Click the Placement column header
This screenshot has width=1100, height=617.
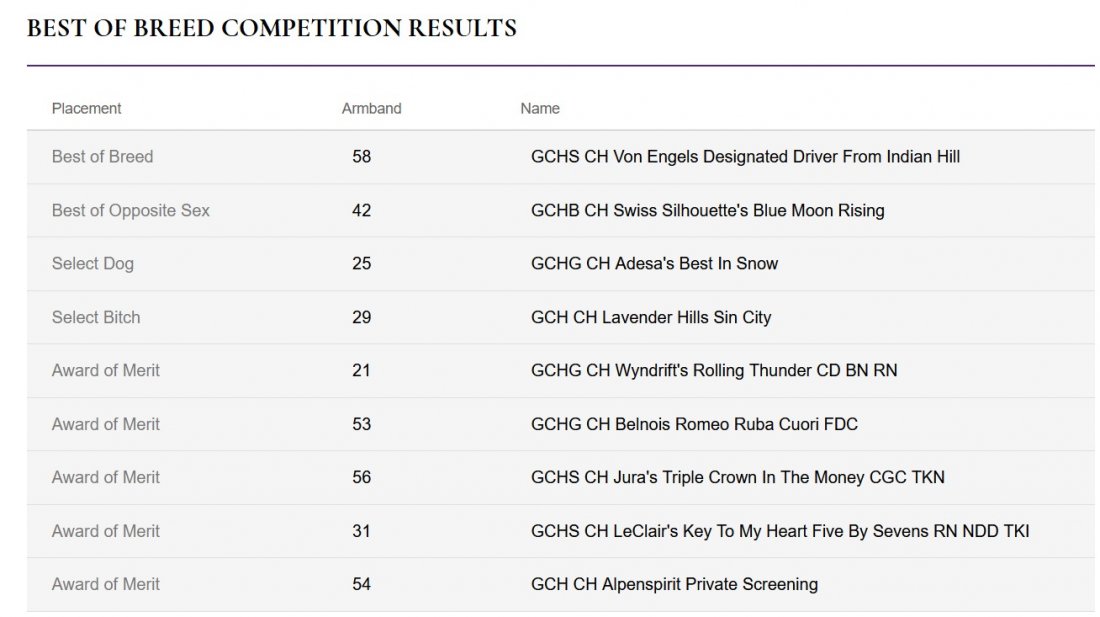86,109
